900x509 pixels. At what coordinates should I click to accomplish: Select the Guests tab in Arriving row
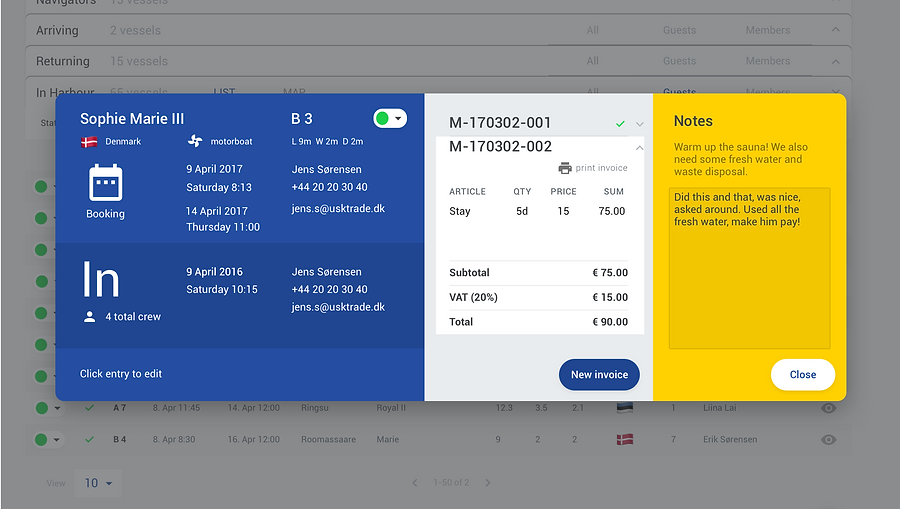pyautogui.click(x=680, y=30)
